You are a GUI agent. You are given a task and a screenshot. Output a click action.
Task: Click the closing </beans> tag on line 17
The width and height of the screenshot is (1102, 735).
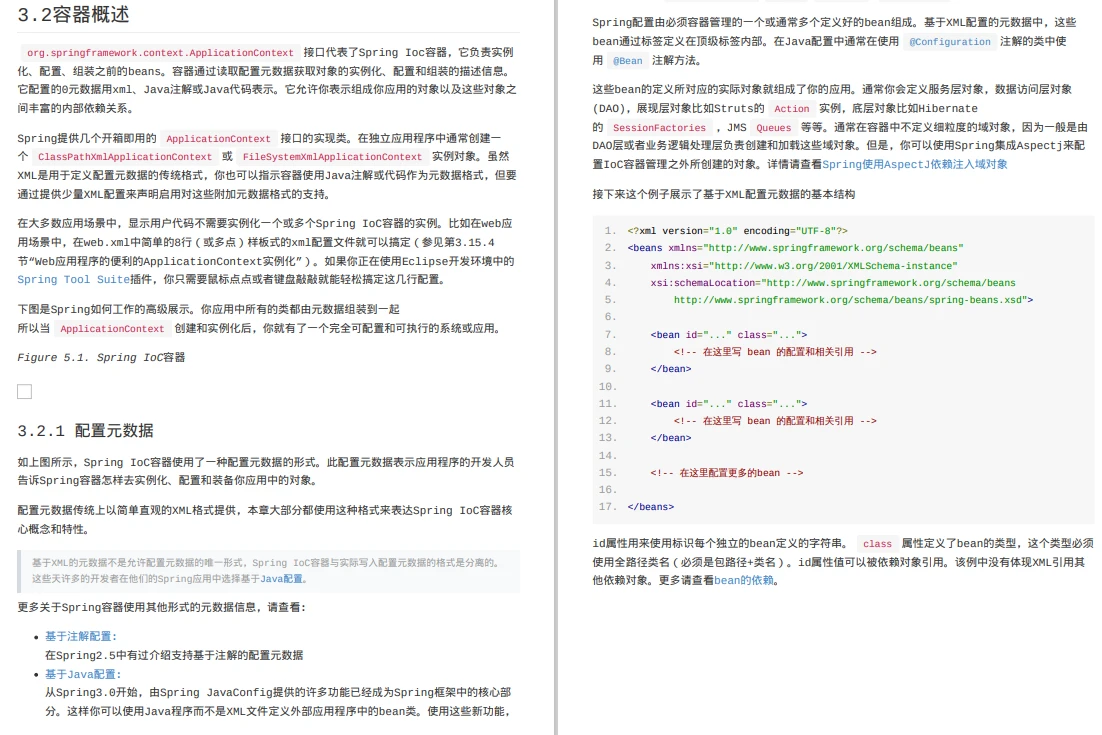click(651, 507)
